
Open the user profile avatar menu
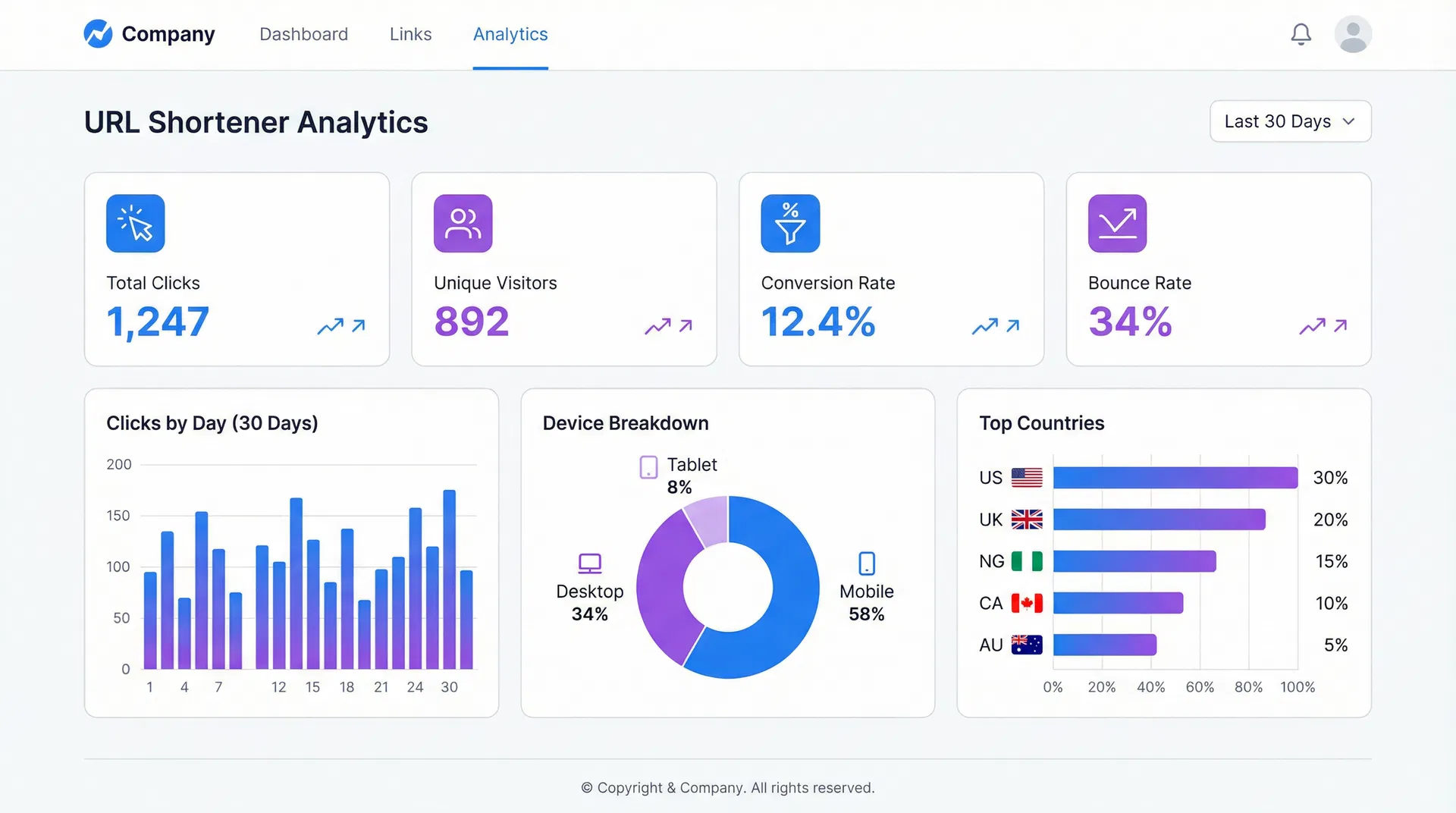1353,34
